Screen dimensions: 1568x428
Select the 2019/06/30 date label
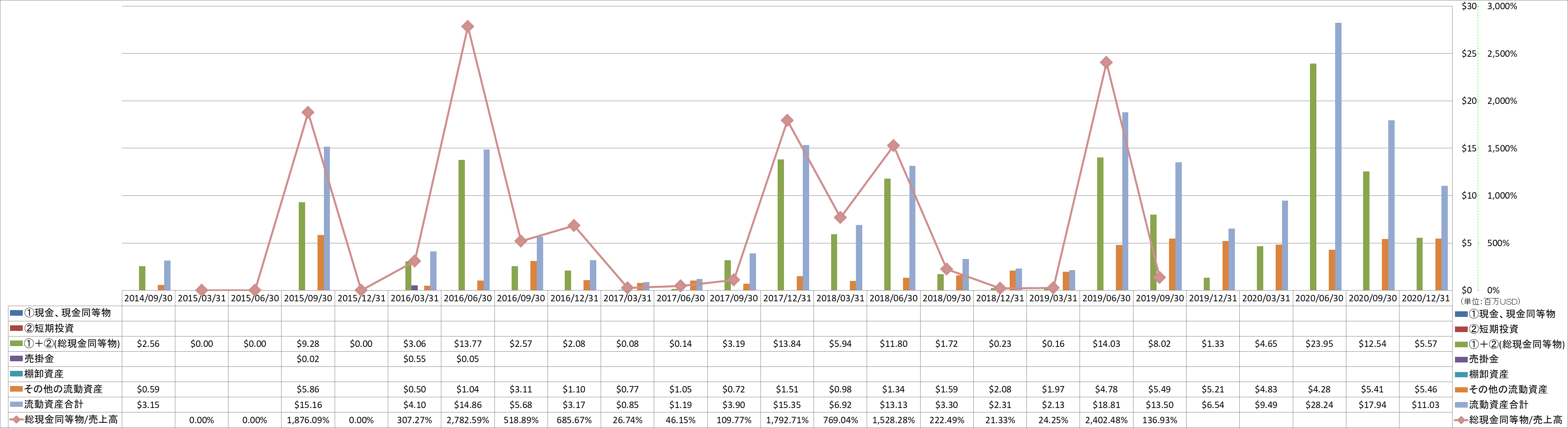[1107, 299]
